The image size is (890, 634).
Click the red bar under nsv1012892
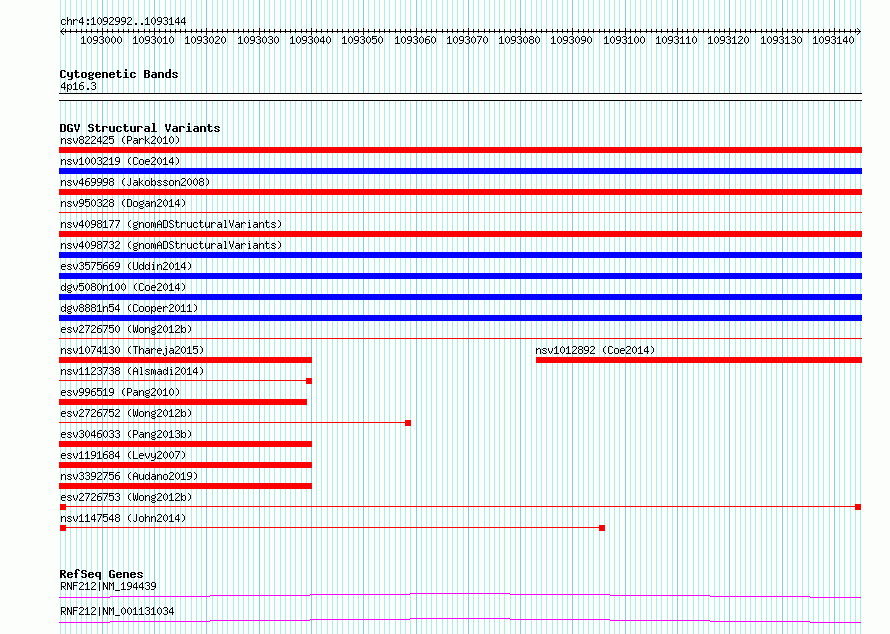699,360
